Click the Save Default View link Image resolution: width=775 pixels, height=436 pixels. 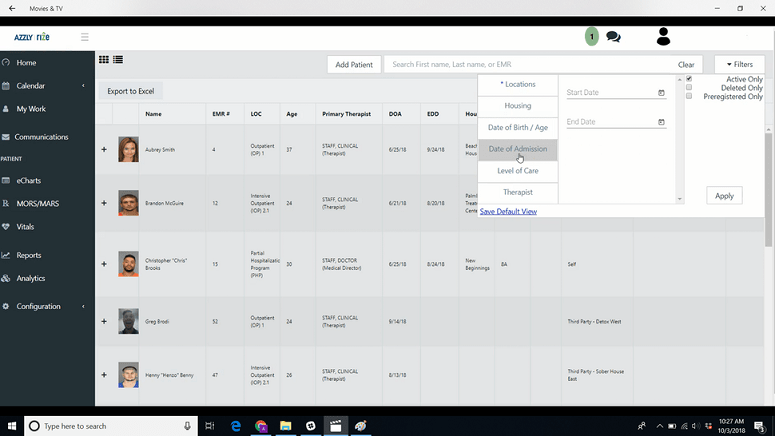point(508,212)
